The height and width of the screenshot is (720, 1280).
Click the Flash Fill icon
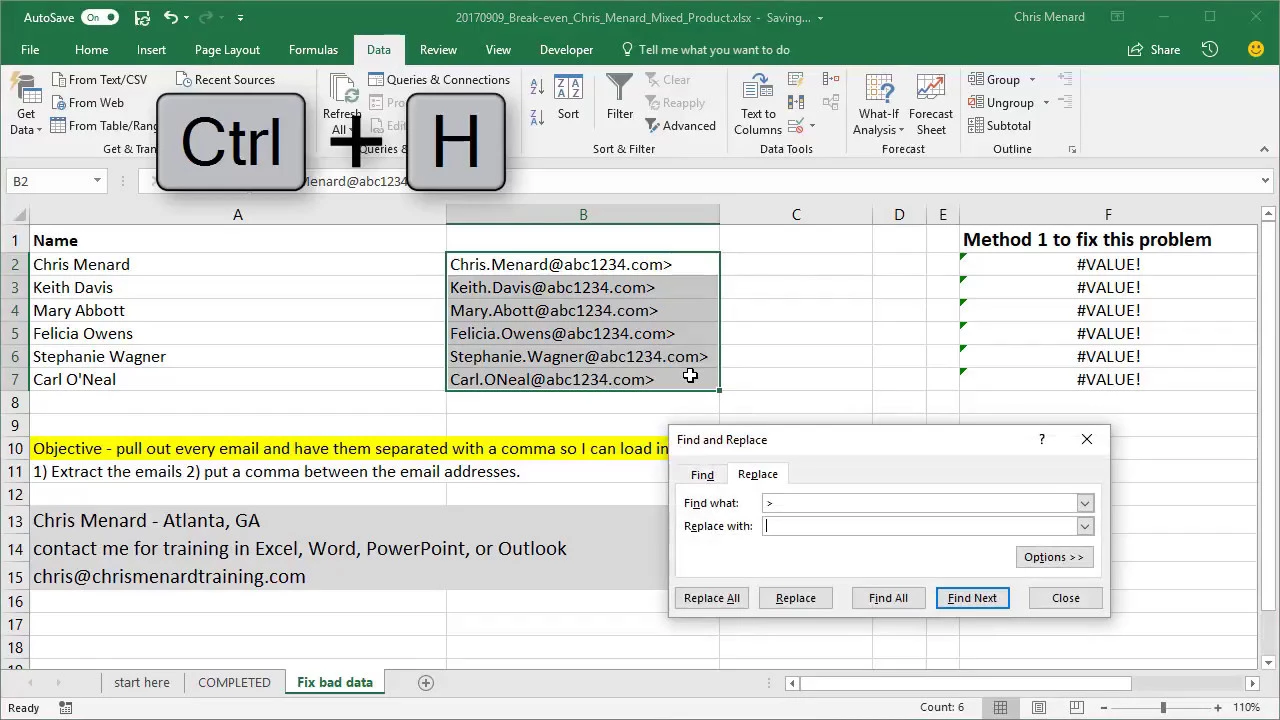[x=797, y=80]
